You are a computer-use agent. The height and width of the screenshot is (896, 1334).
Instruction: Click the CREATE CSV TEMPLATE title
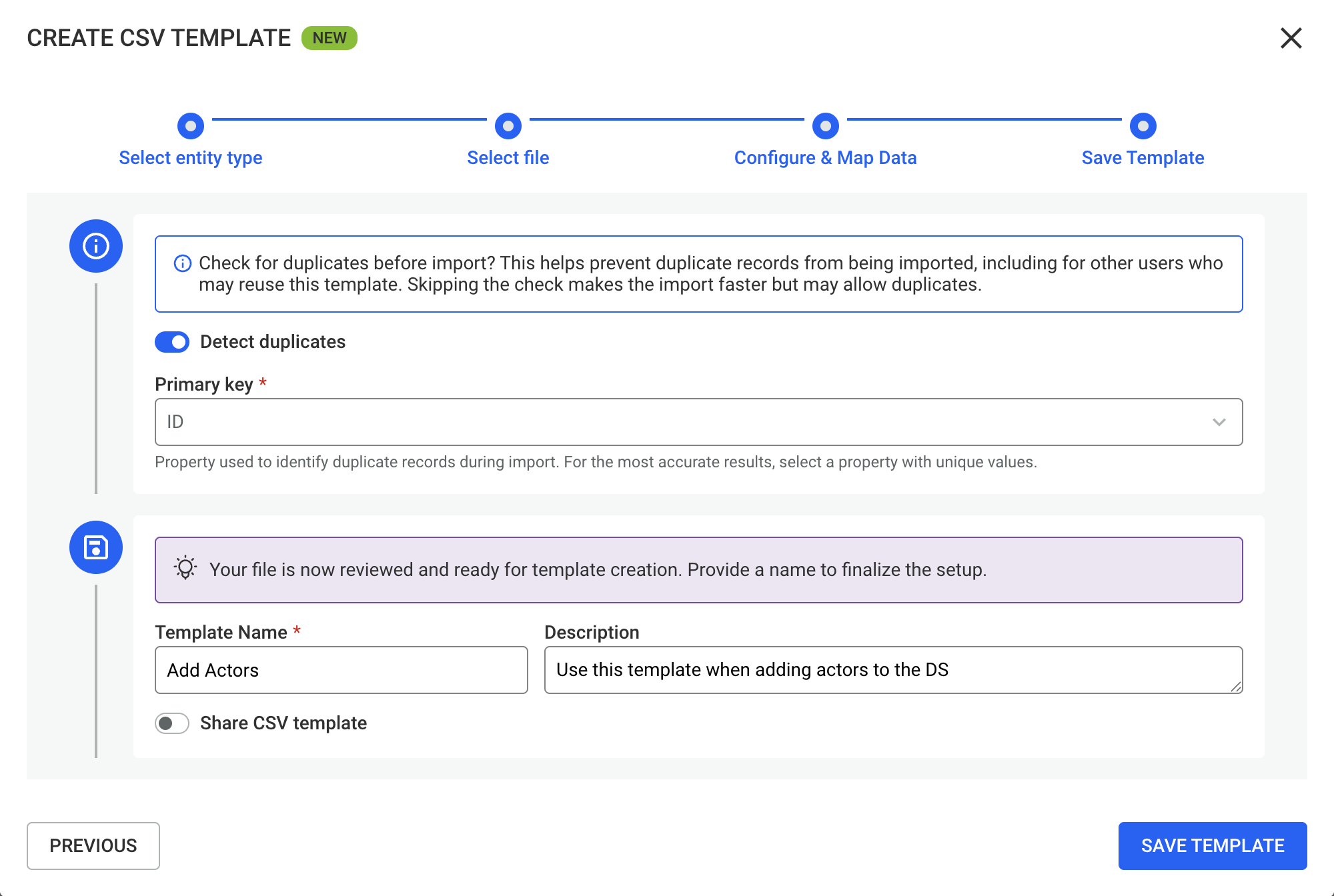159,38
